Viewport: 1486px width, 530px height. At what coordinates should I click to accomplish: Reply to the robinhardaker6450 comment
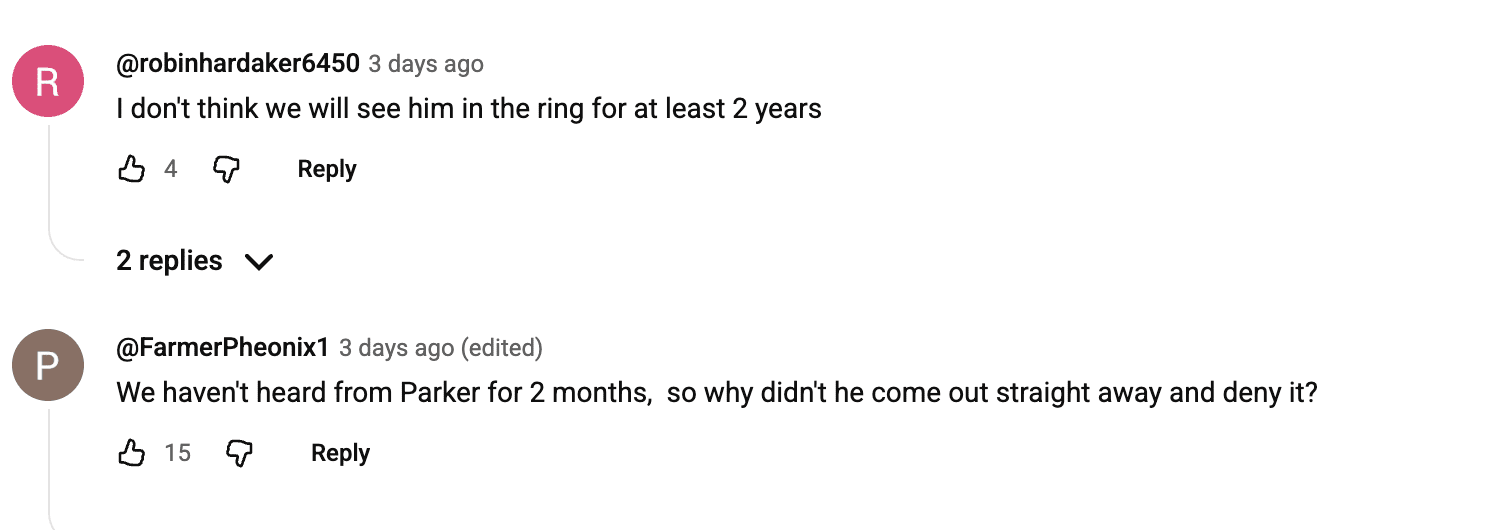point(327,170)
